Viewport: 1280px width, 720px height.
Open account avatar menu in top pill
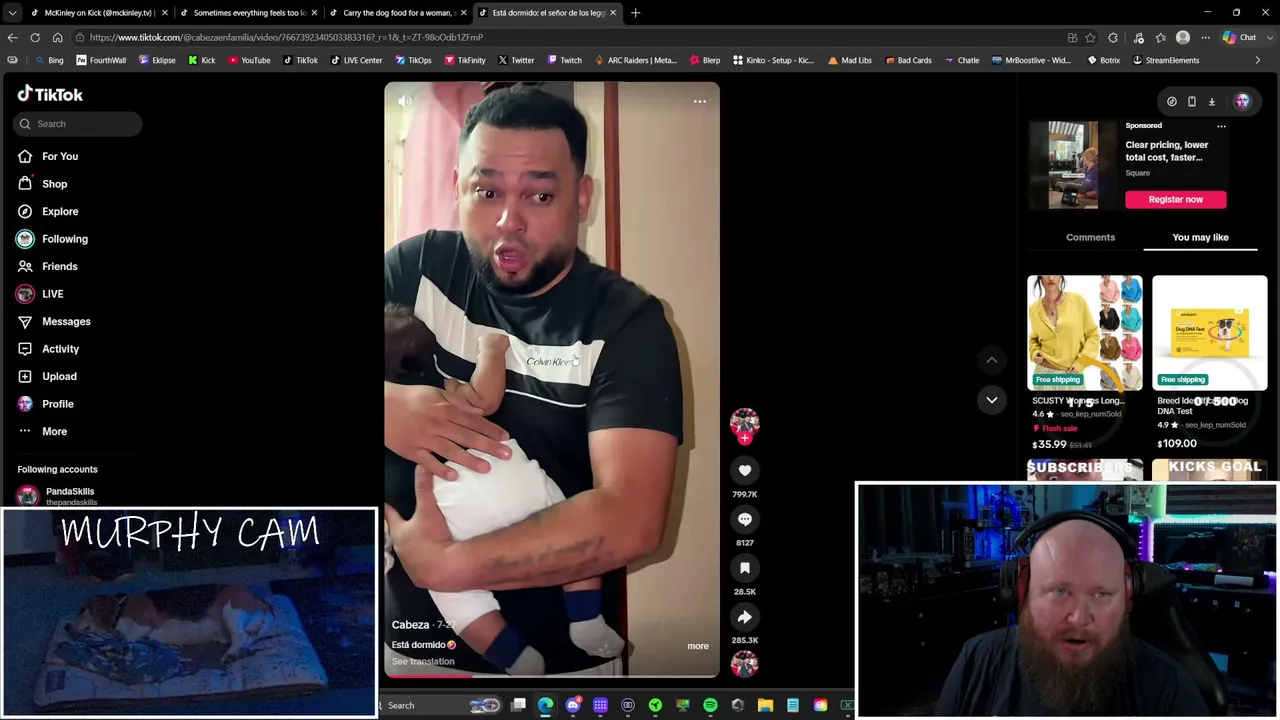click(1242, 101)
